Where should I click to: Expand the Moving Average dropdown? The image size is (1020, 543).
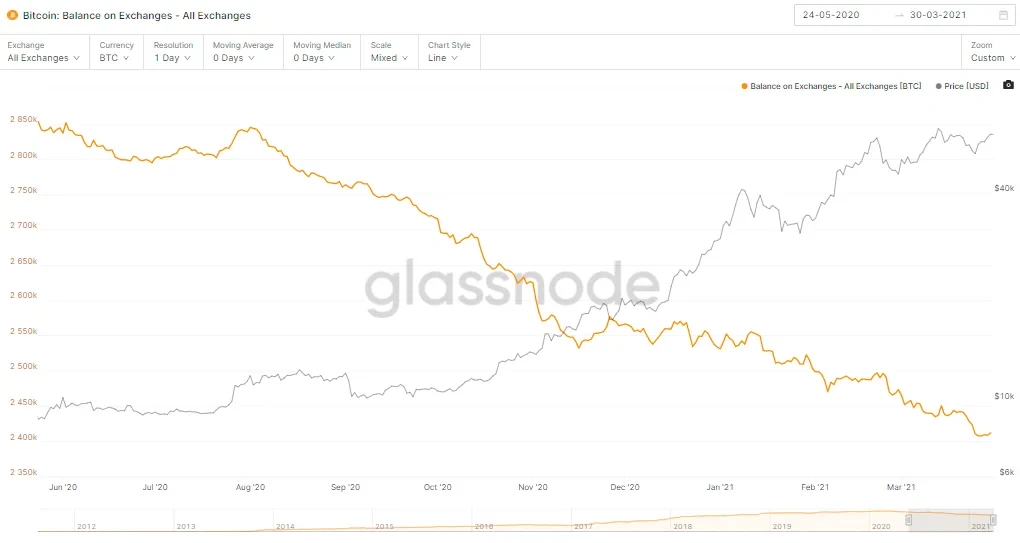tap(238, 58)
